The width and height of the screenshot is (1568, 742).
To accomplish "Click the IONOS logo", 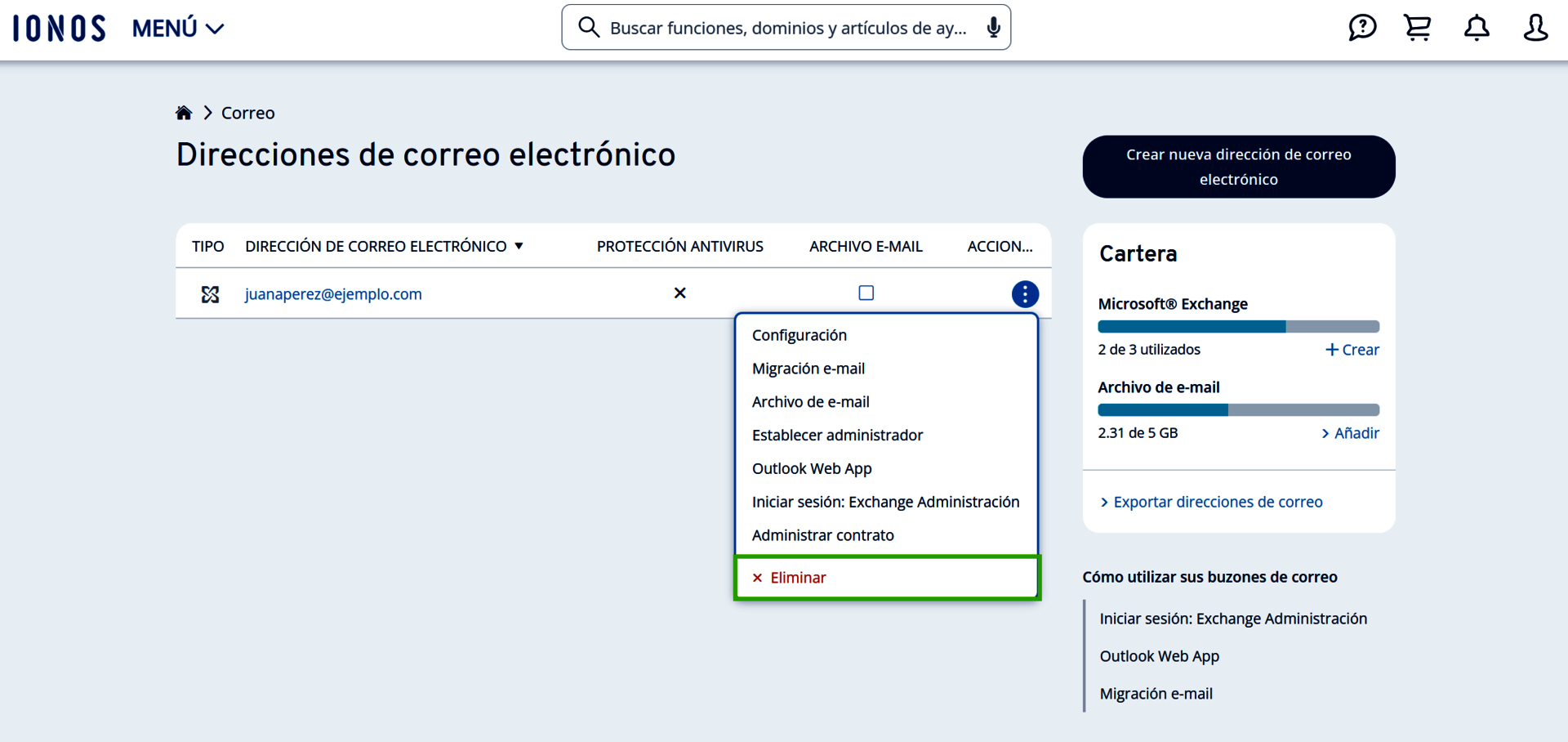I will (58, 27).
